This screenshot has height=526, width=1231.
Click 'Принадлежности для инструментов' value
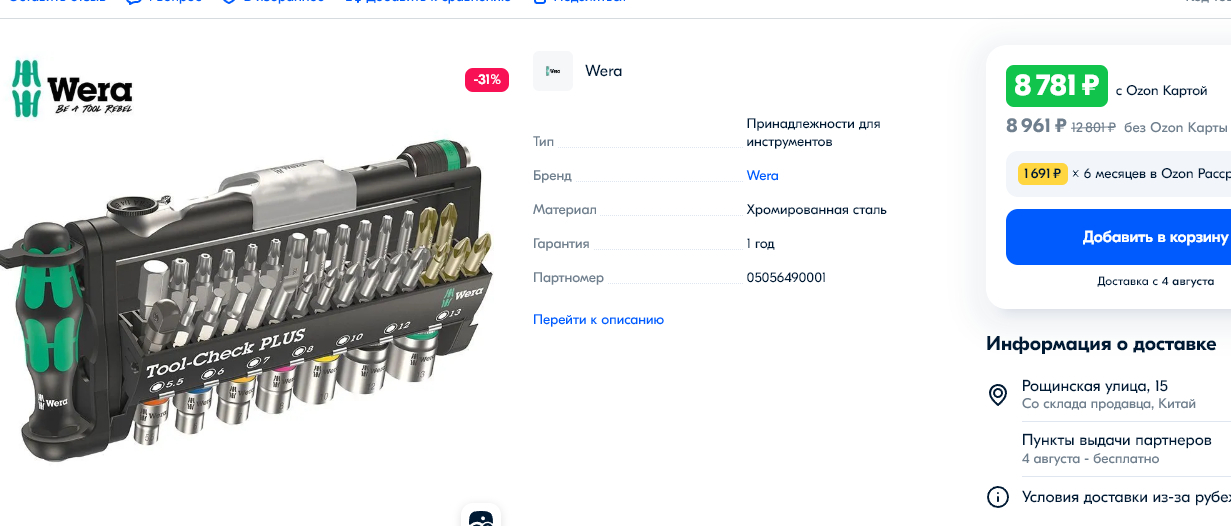pyautogui.click(x=813, y=133)
